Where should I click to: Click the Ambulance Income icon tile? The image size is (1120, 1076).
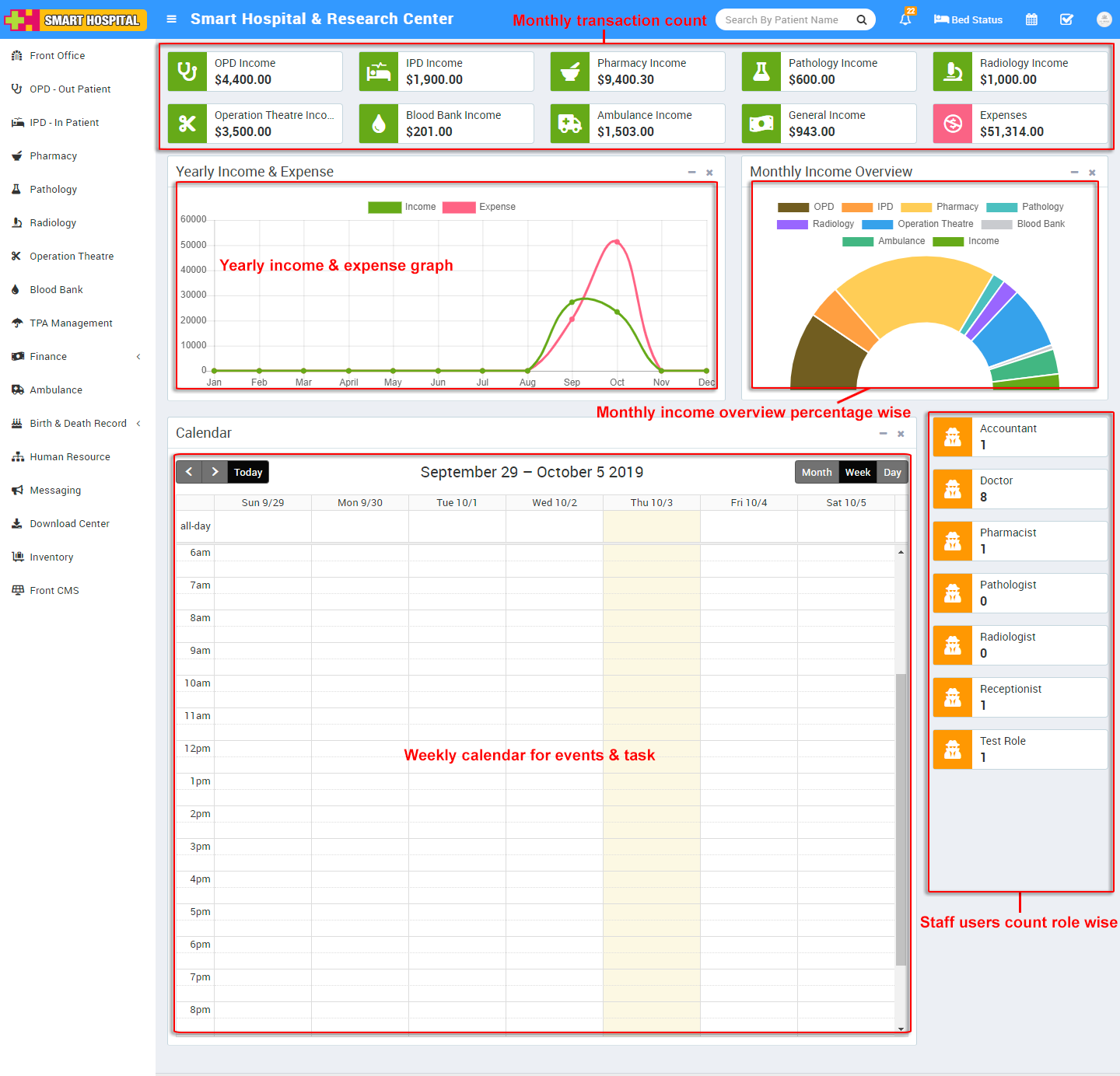570,124
